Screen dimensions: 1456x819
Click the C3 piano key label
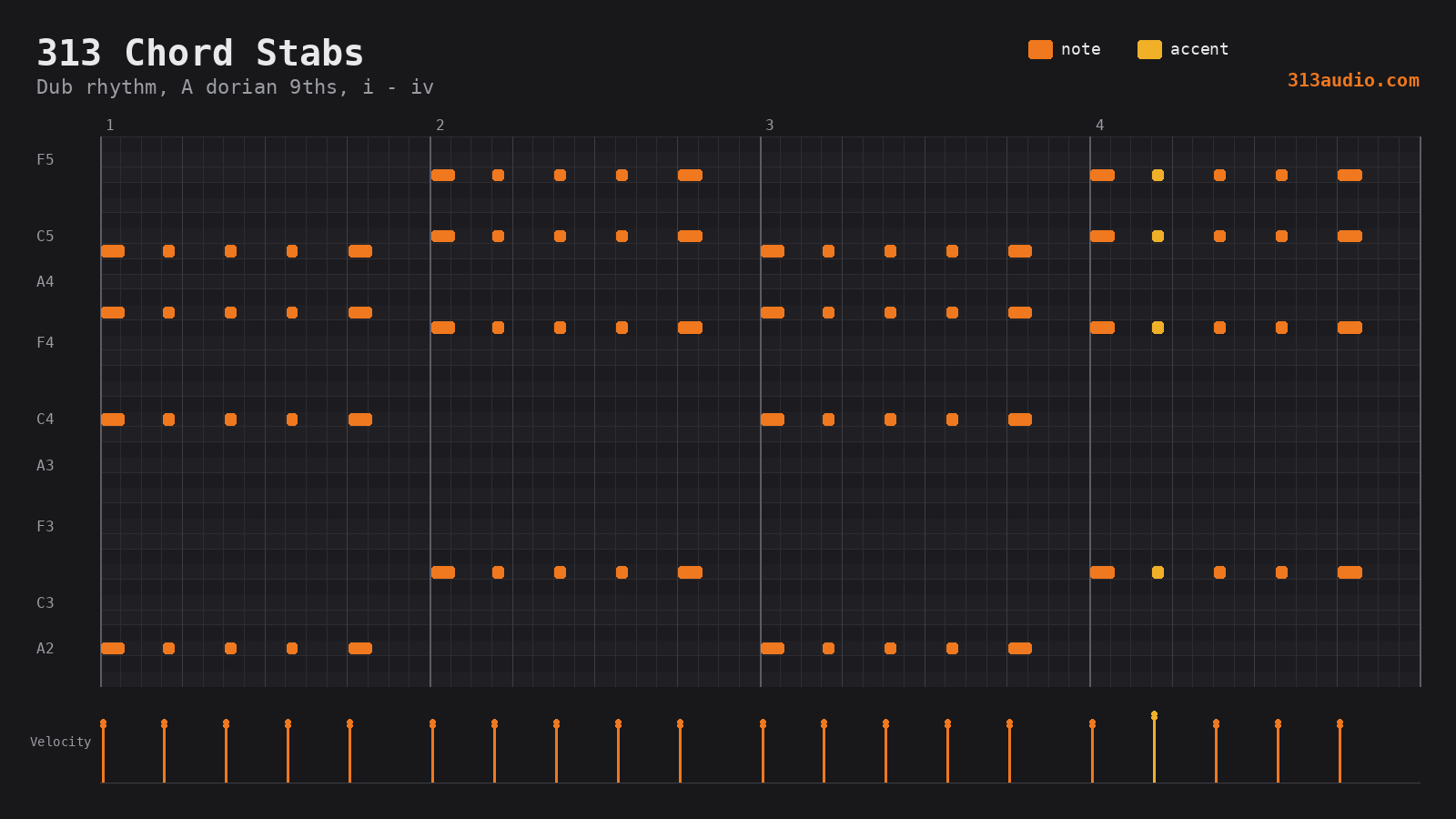pos(45,602)
